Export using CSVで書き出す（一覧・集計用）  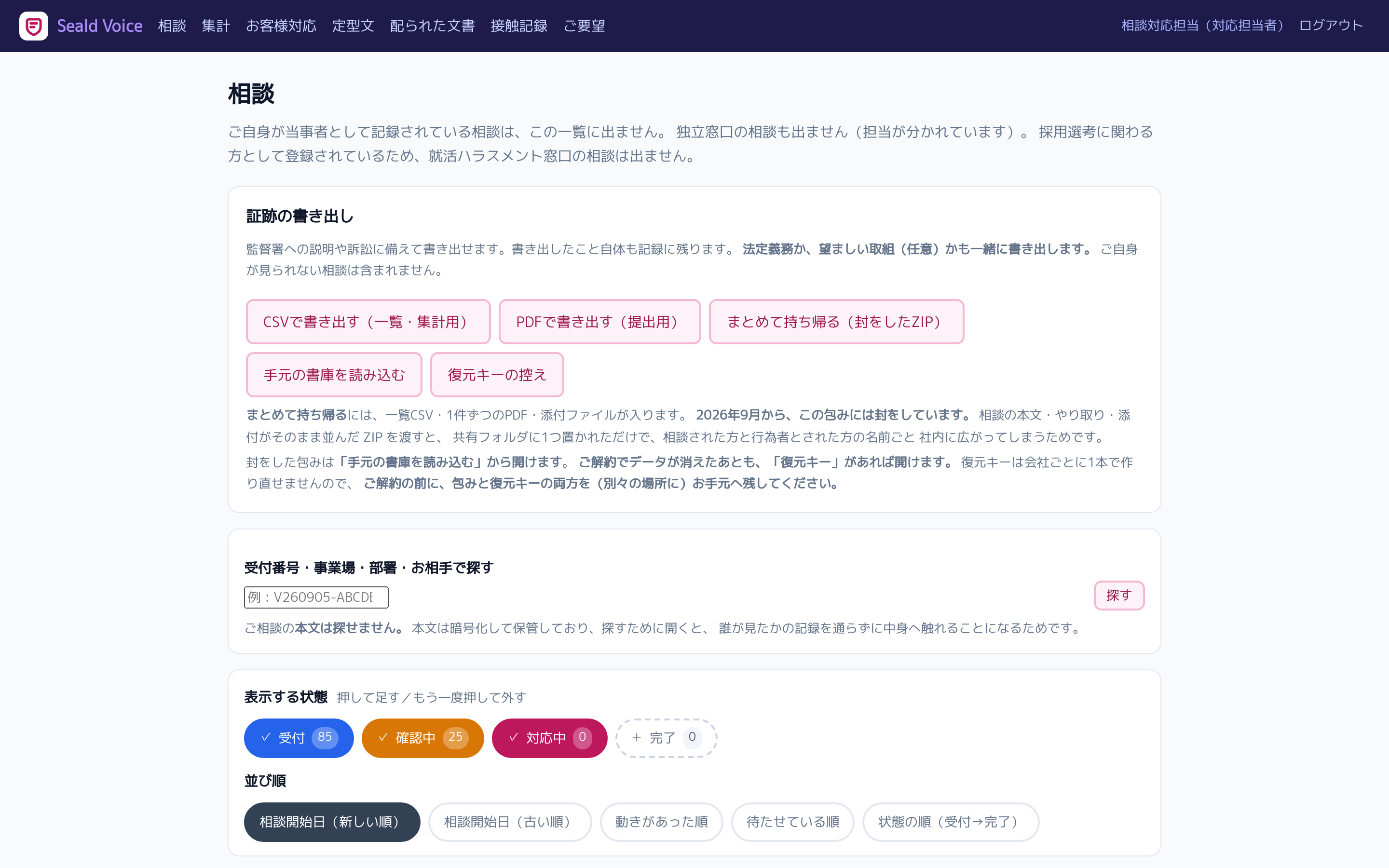pyautogui.click(x=368, y=322)
